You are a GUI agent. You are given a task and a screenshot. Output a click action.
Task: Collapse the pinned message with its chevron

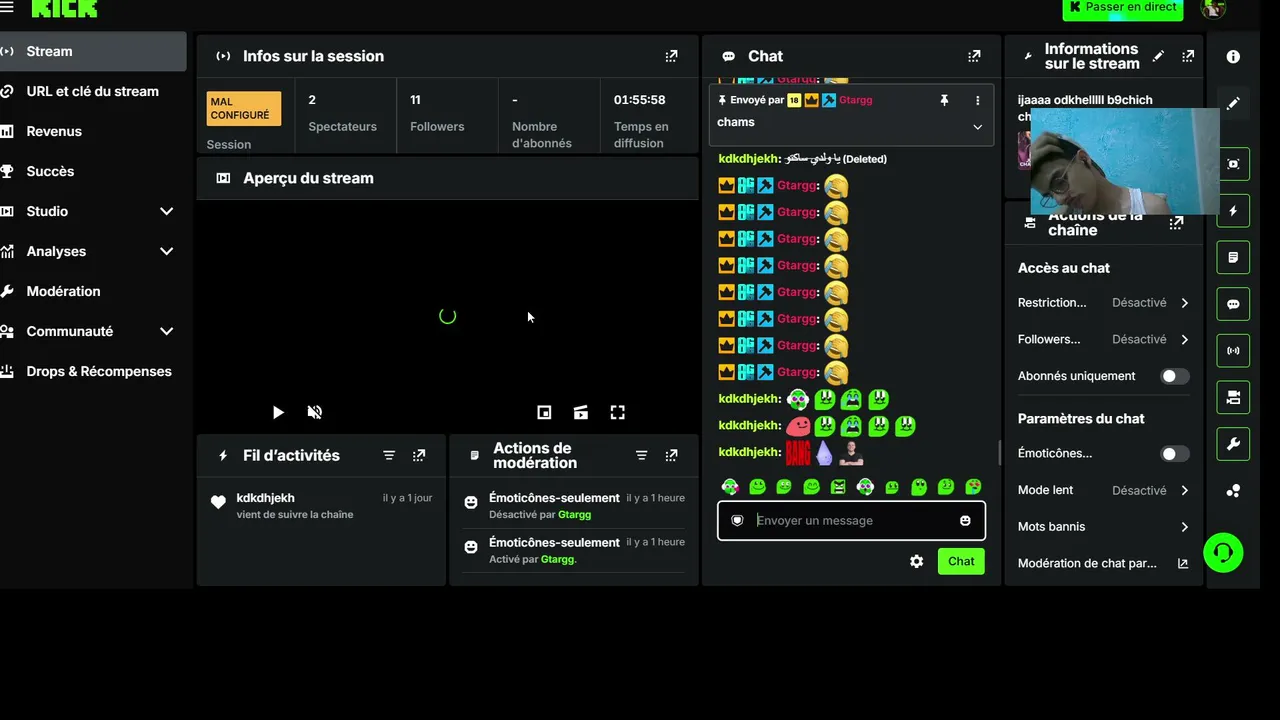977,127
